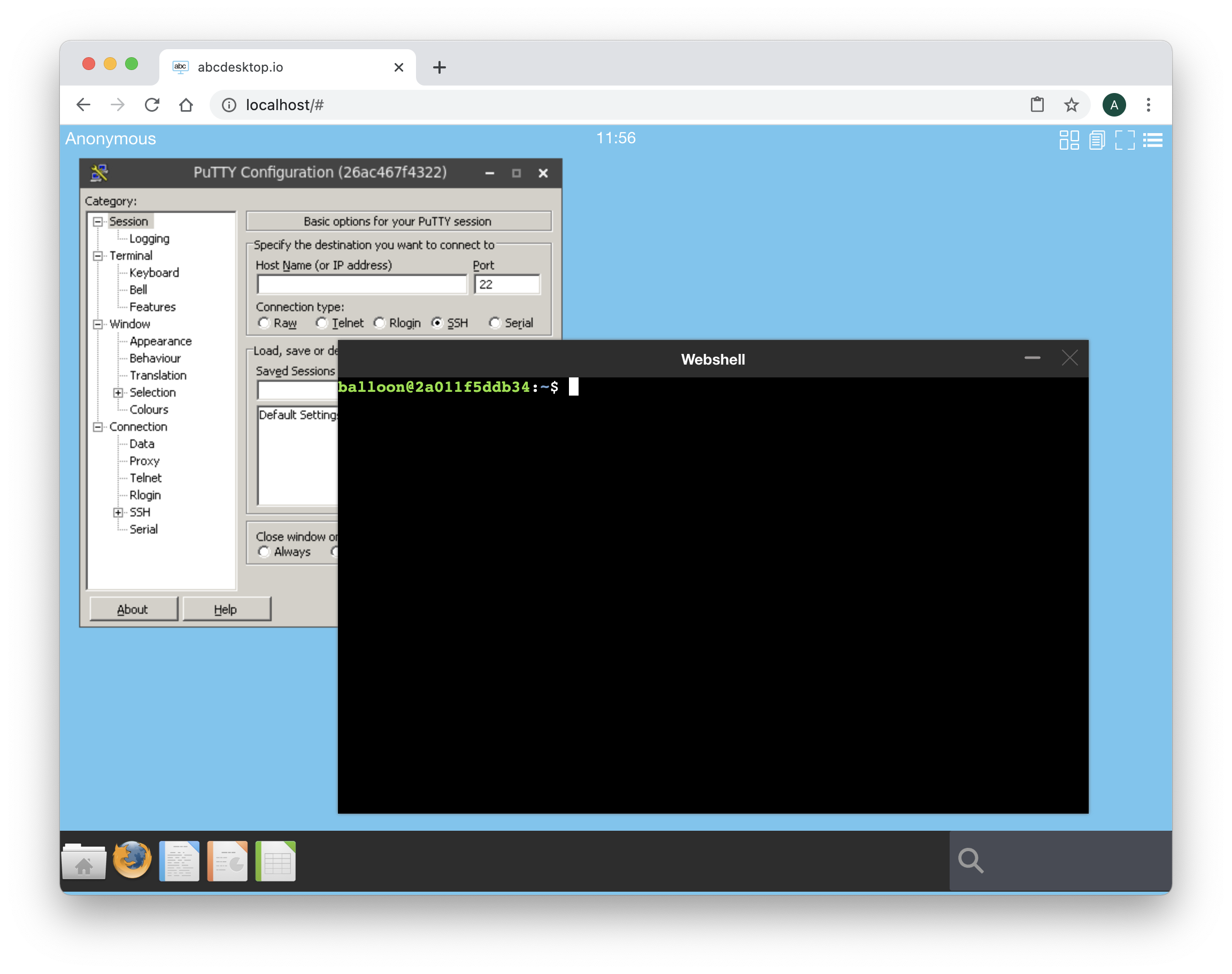
Task: Click the browser address bar localhost
Action: click(x=284, y=105)
